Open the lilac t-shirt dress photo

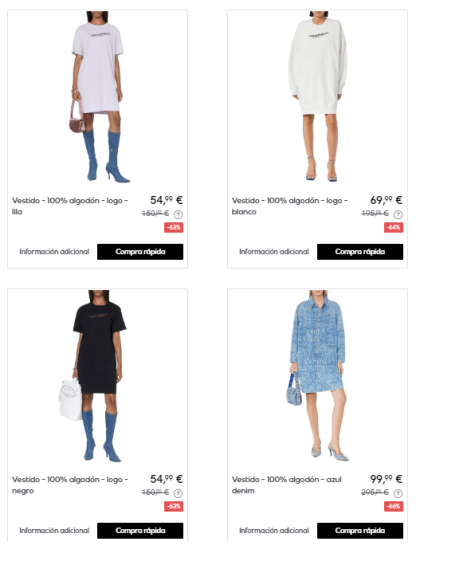pyautogui.click(x=98, y=97)
